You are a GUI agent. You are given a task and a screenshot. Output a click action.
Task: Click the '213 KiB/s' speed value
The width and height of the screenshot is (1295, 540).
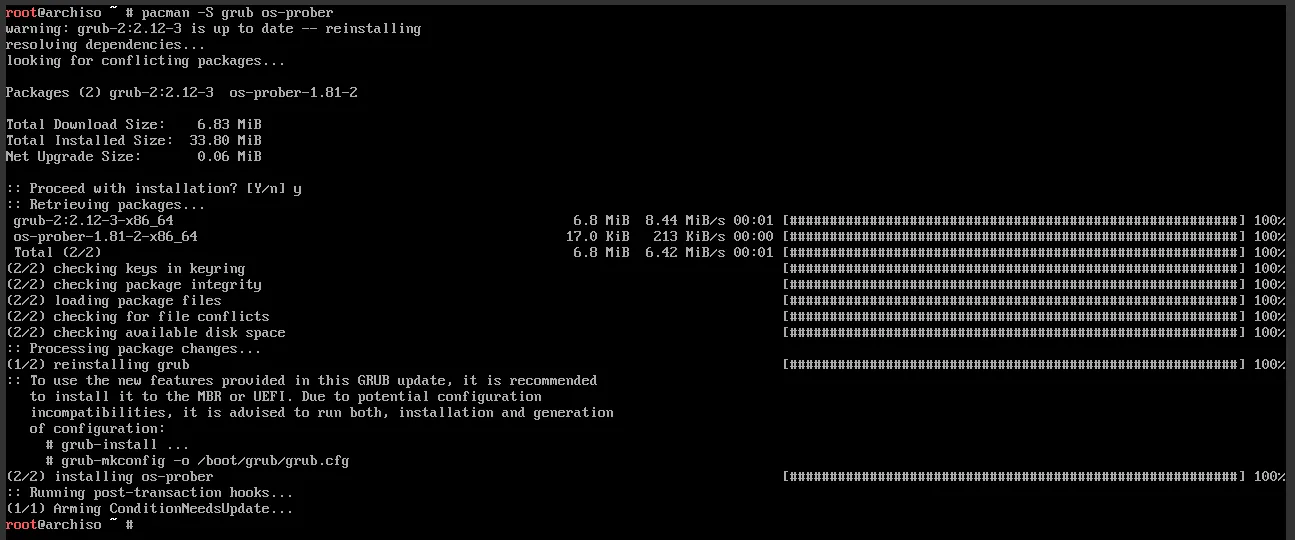point(689,237)
